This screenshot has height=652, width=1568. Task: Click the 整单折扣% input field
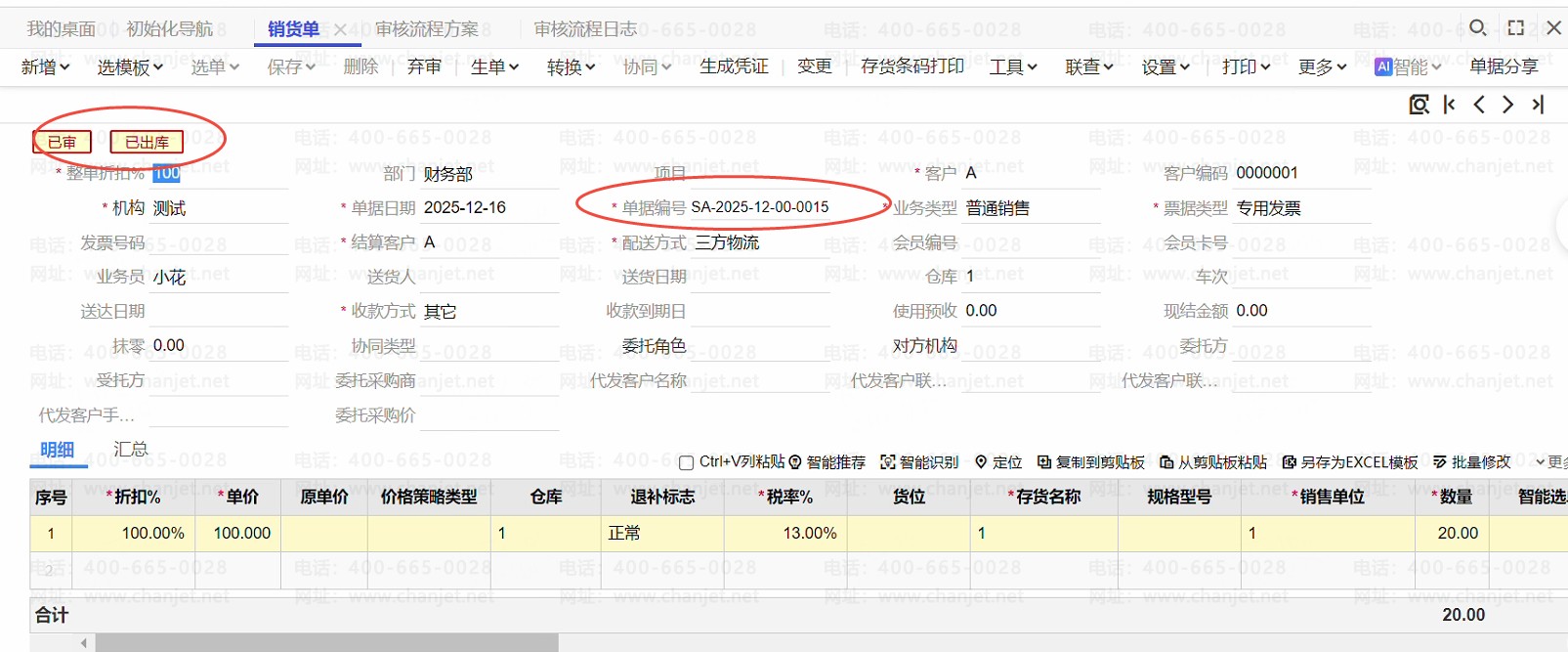click(x=220, y=173)
